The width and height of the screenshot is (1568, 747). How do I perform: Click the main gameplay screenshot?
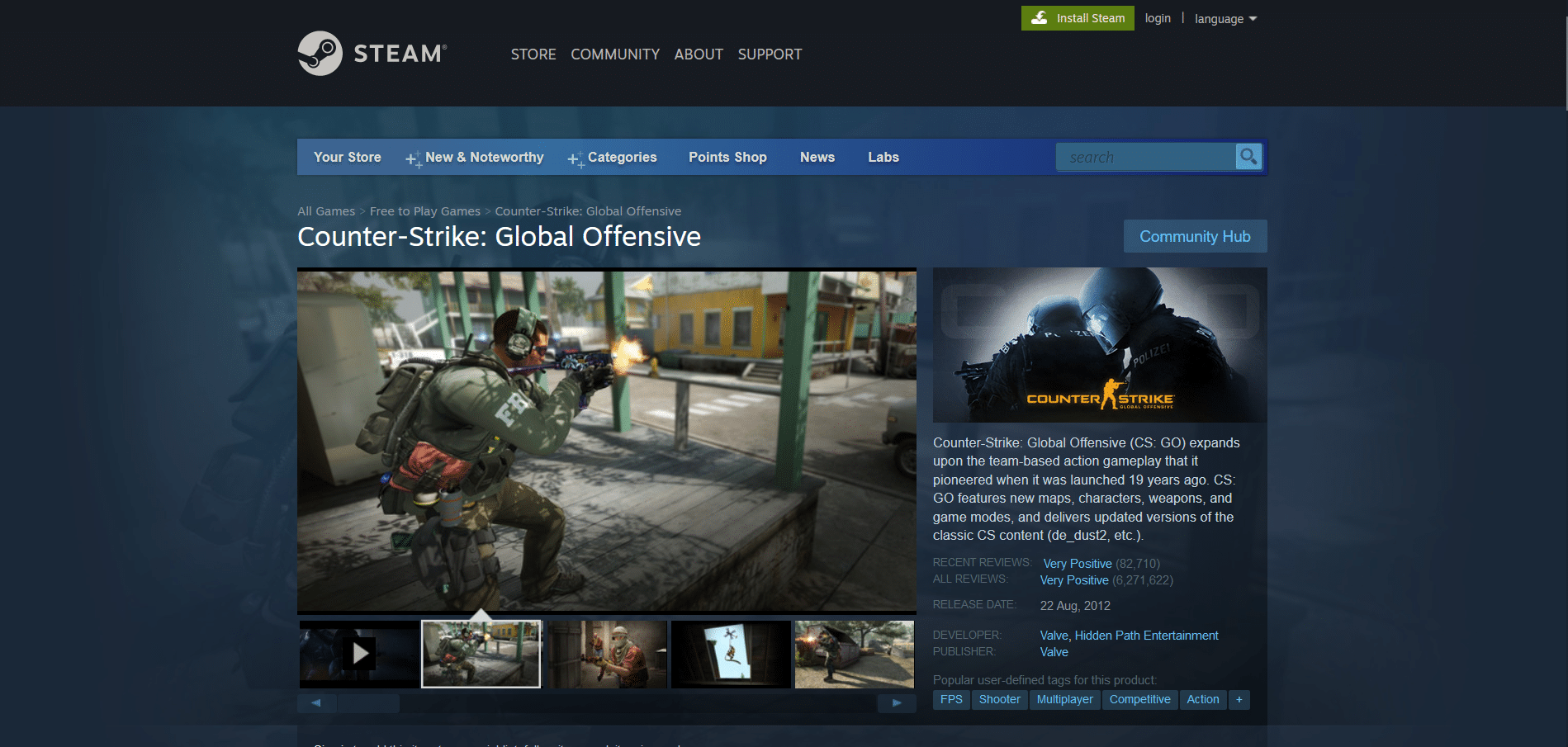point(607,441)
